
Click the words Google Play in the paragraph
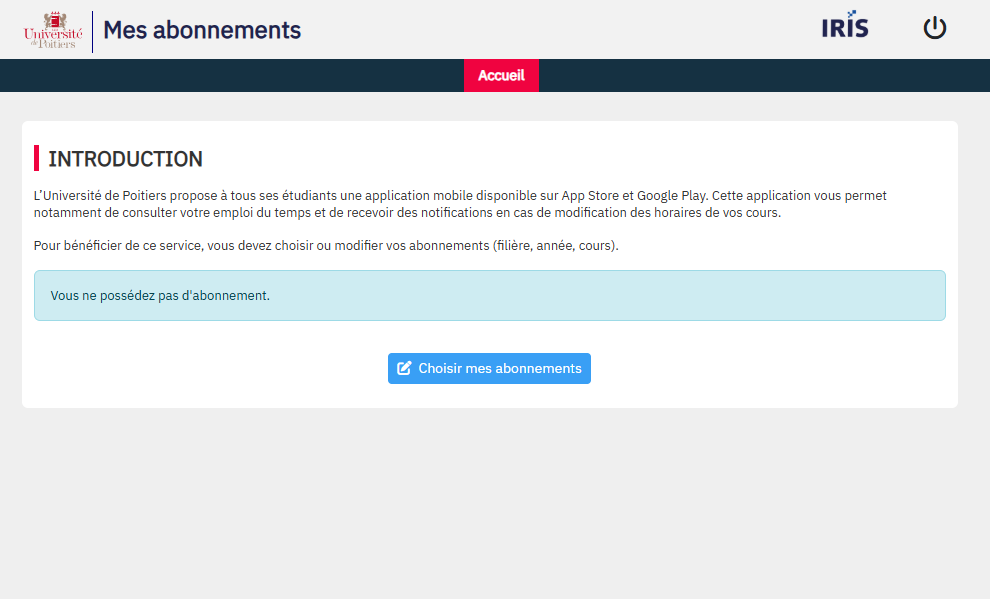(x=671, y=196)
